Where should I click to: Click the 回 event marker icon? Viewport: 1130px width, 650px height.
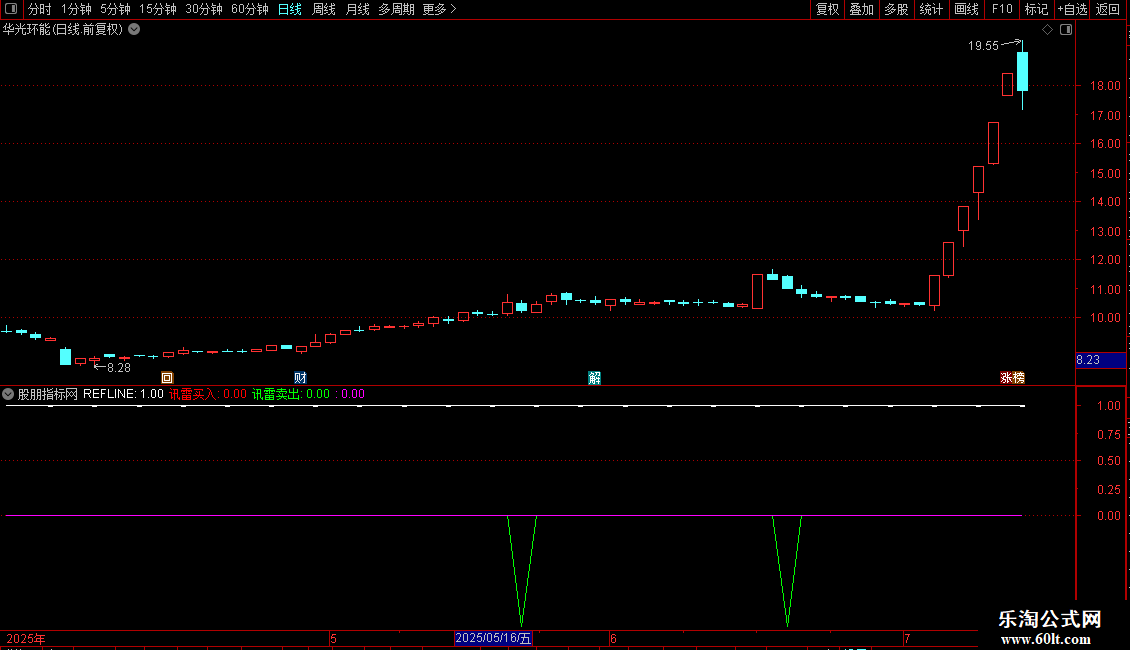tap(167, 378)
